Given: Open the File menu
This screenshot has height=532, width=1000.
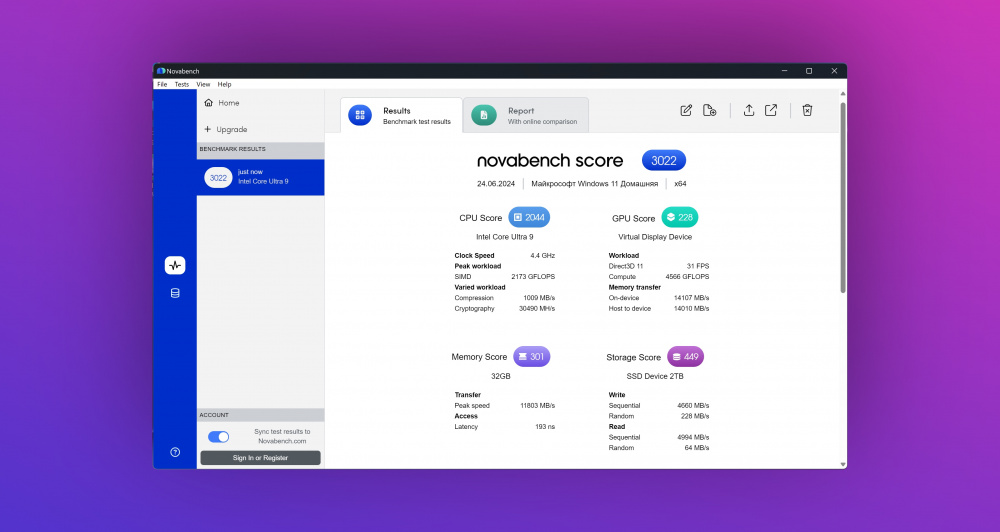Looking at the screenshot, I should click(162, 84).
